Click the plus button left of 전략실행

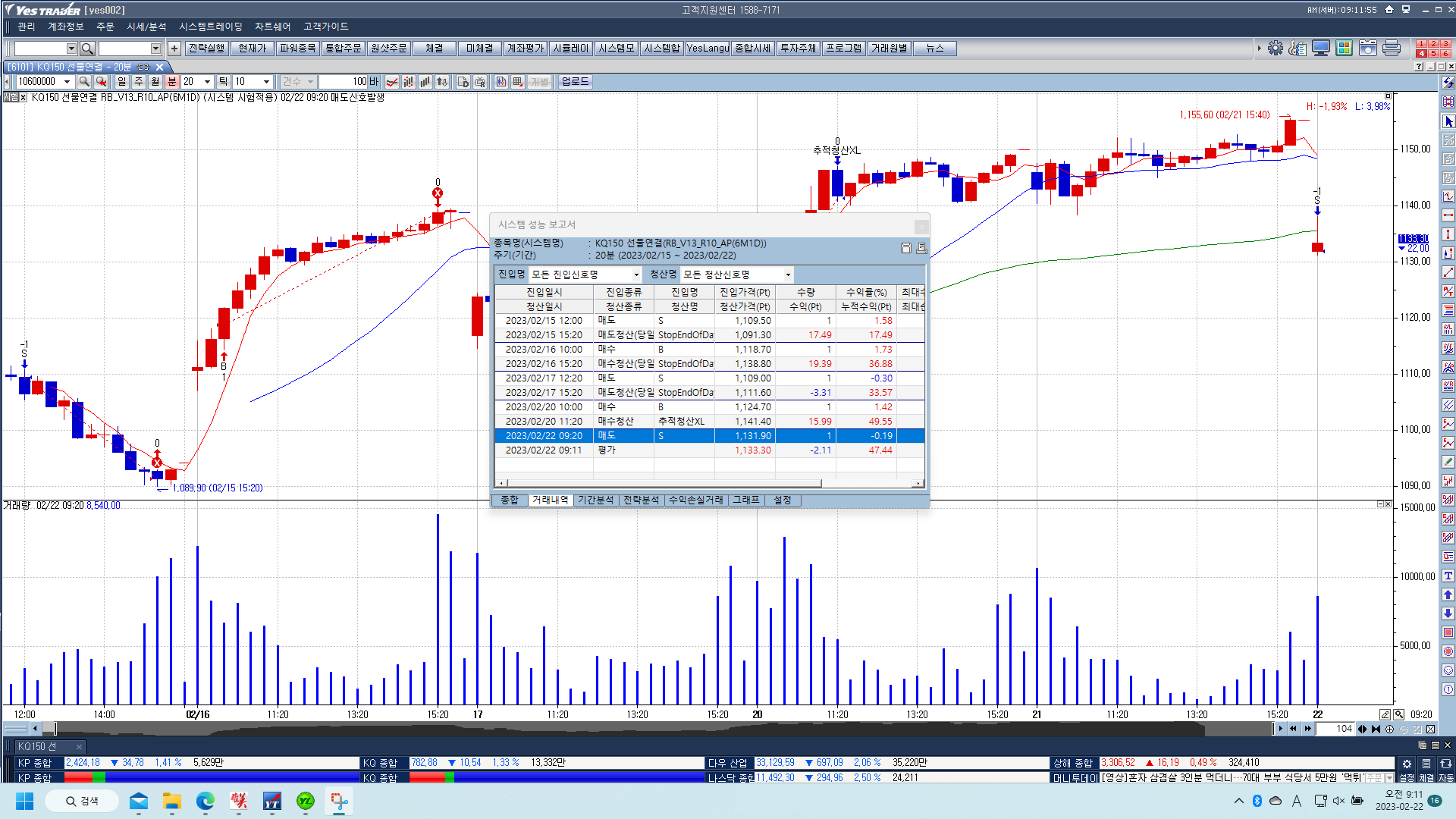point(174,48)
